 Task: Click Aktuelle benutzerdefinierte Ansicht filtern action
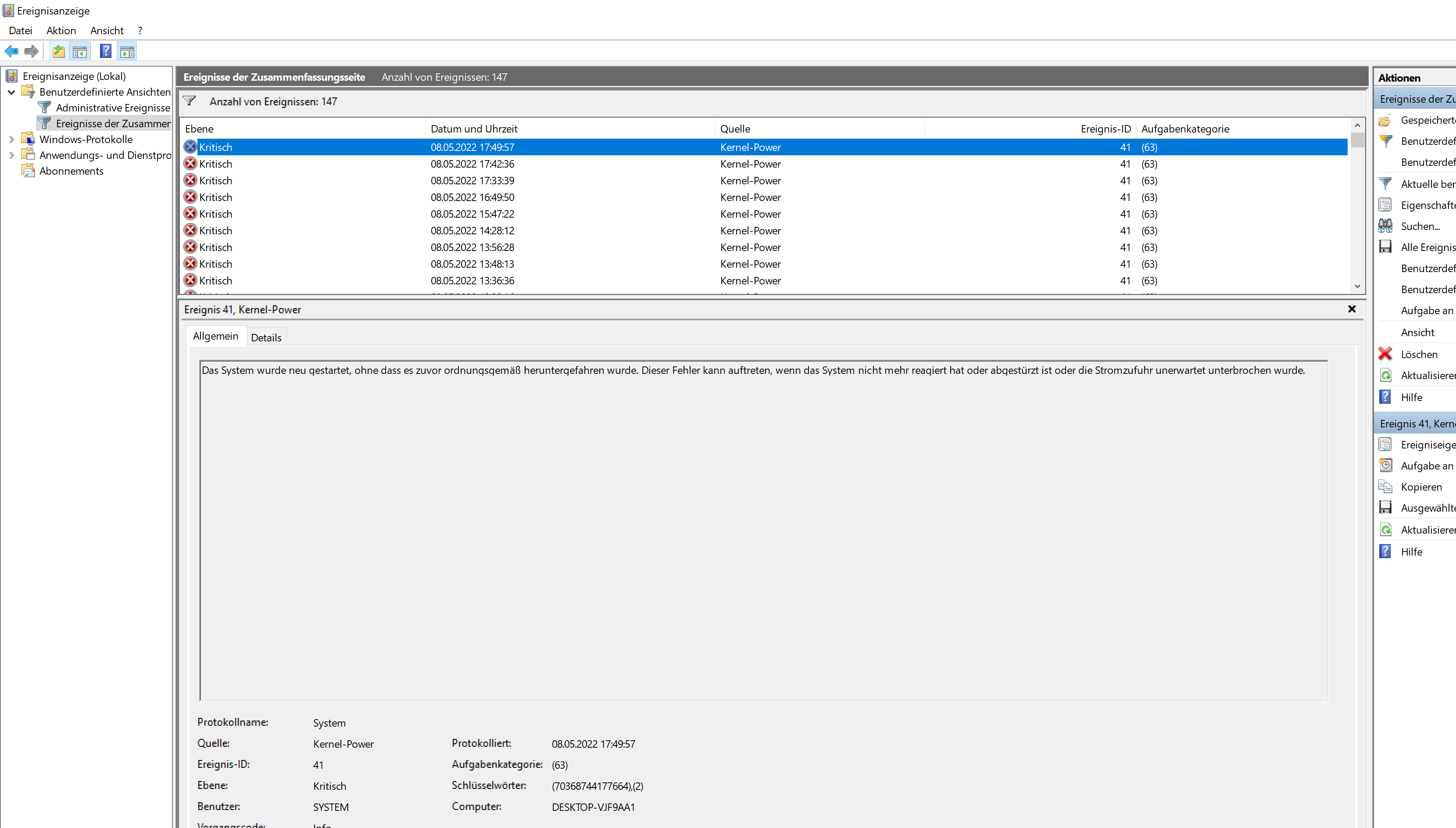pos(1427,184)
